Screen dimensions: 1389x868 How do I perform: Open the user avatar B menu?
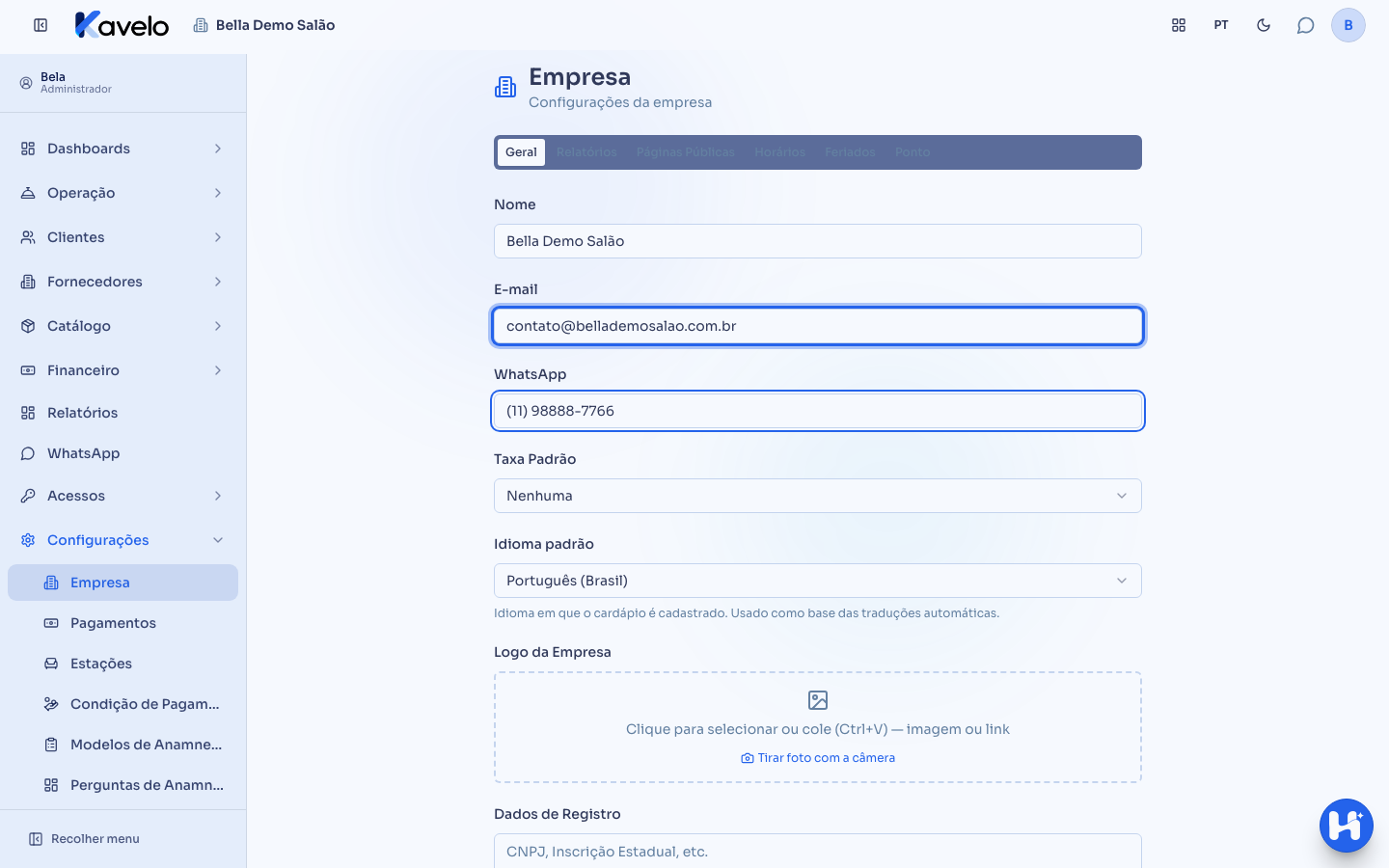[x=1348, y=25]
